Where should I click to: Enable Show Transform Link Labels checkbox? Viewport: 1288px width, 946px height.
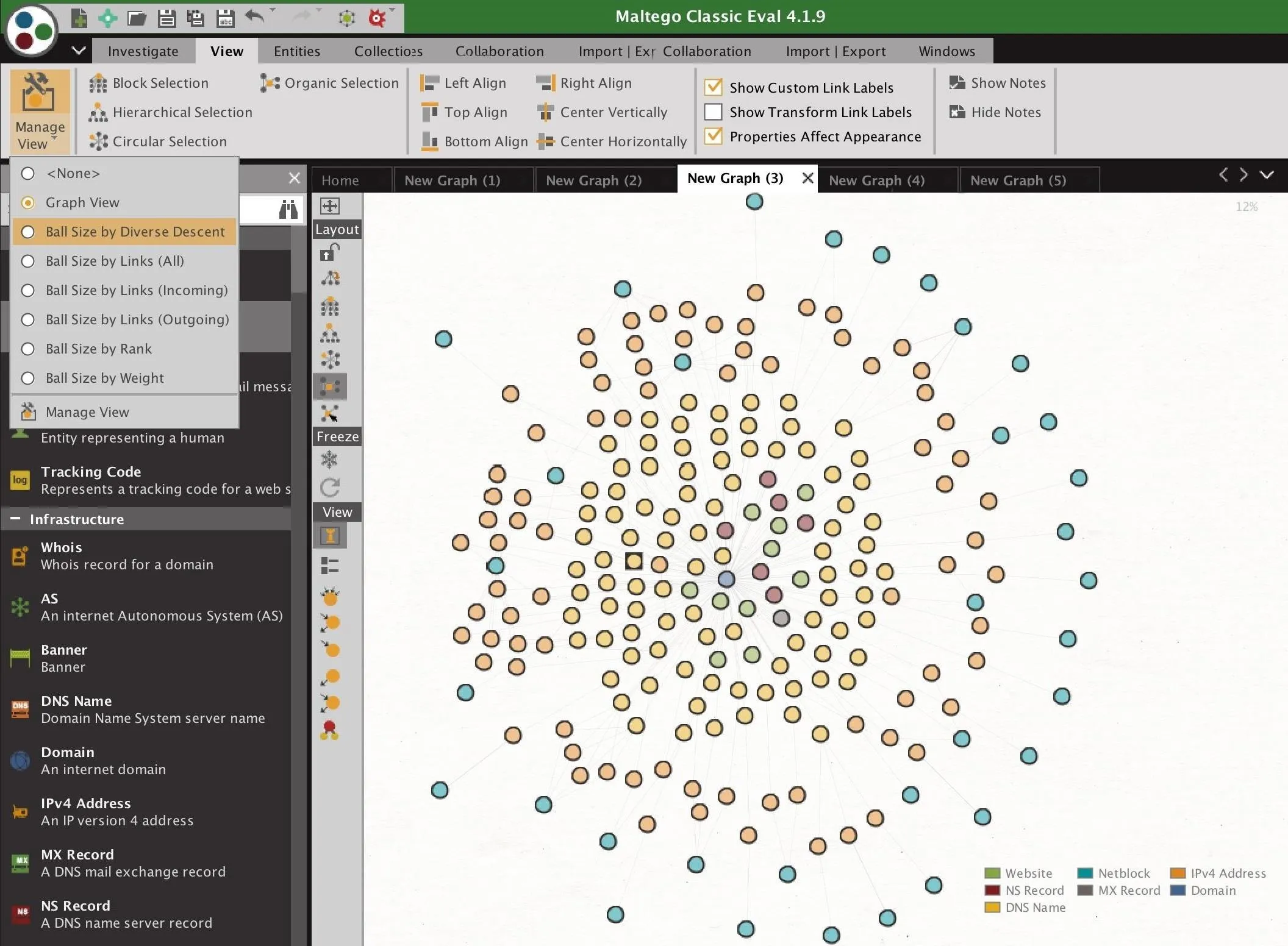(x=713, y=112)
